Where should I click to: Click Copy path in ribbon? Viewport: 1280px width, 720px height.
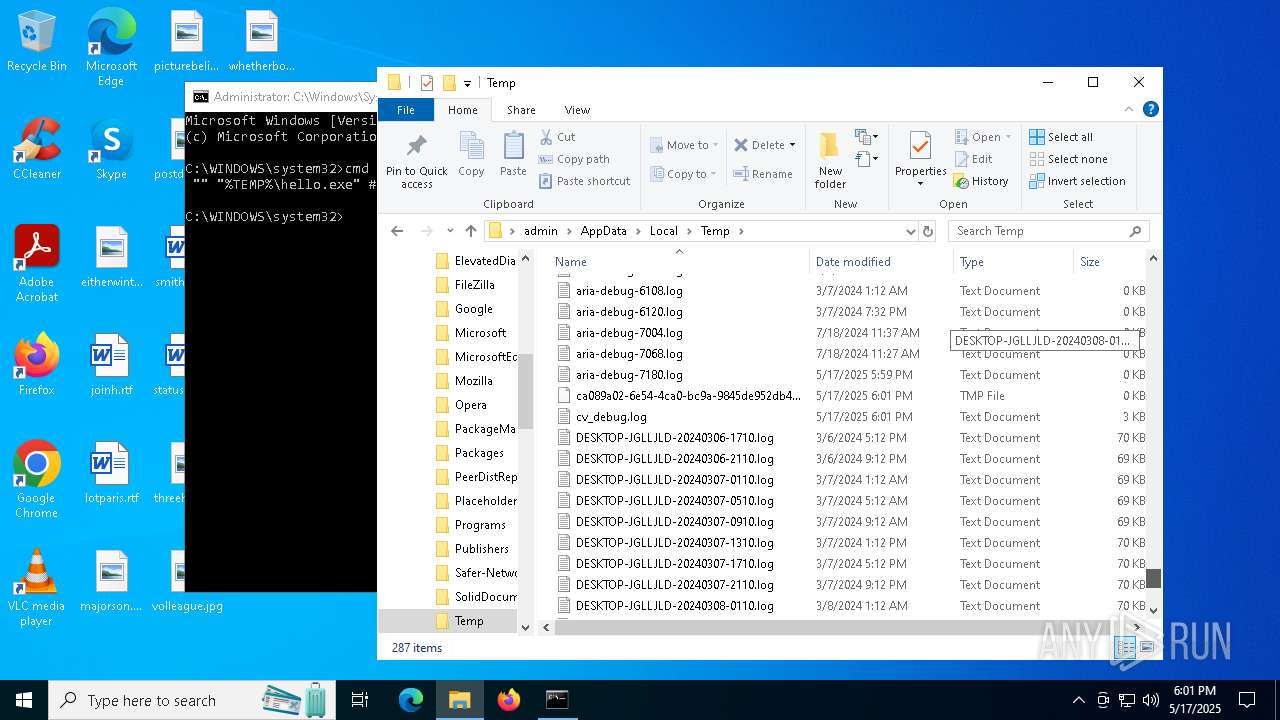574,159
